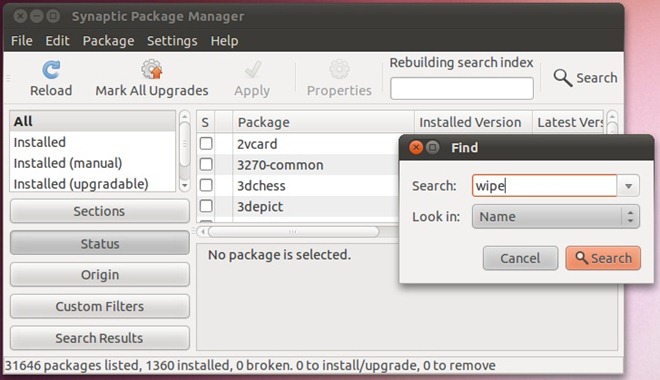Screen dimensions: 660x380
Task: Click the quick search input field
Action: point(462,88)
